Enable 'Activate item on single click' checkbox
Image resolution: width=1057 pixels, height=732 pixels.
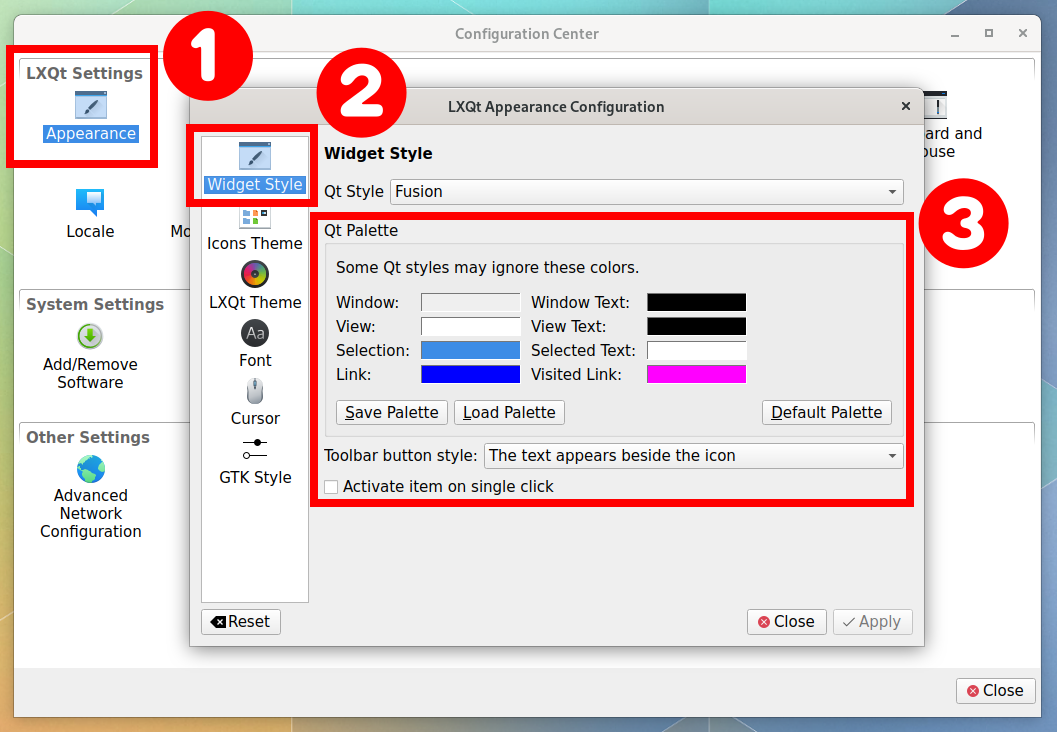(331, 487)
